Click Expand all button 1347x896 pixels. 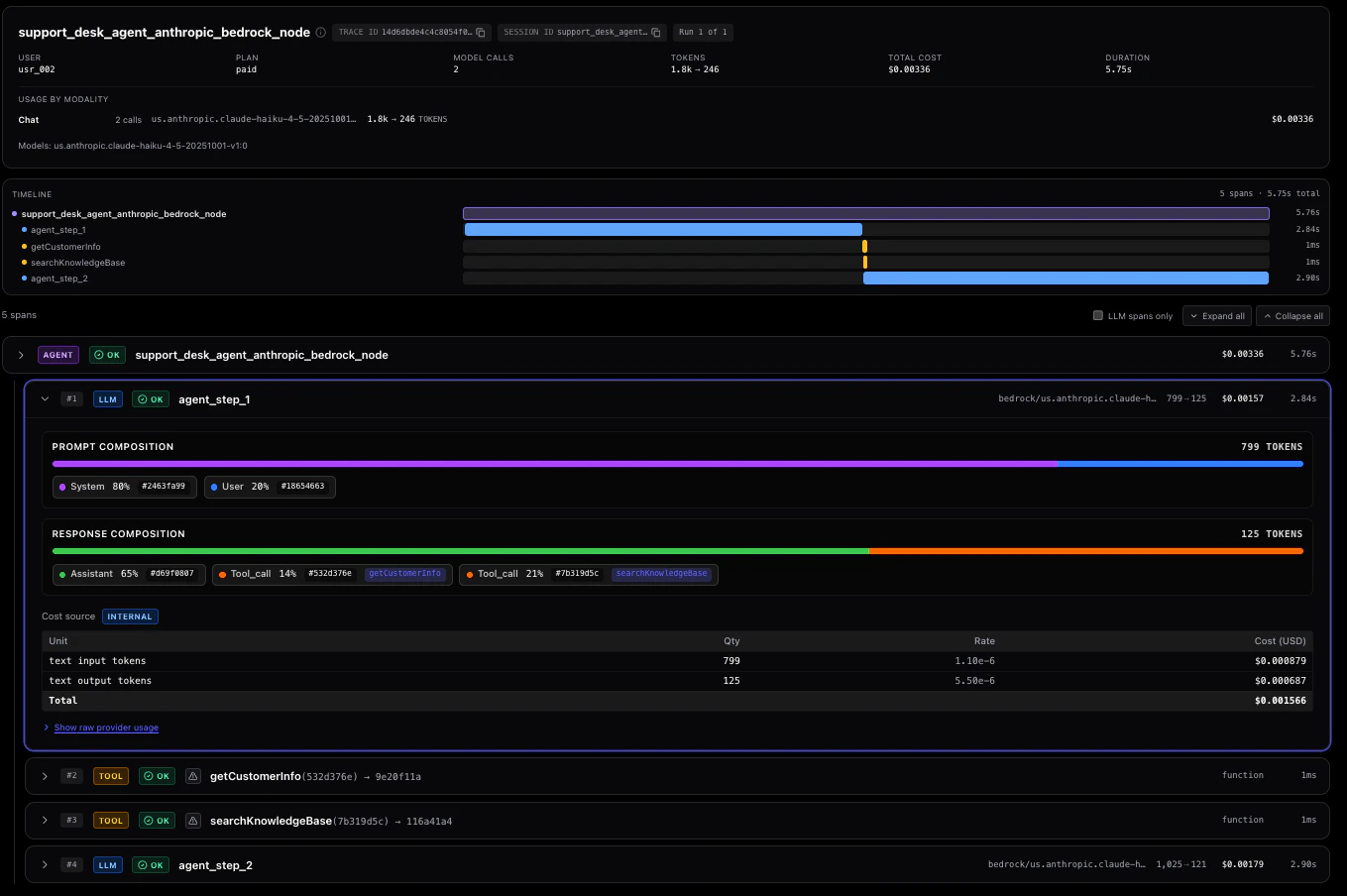pos(1217,316)
